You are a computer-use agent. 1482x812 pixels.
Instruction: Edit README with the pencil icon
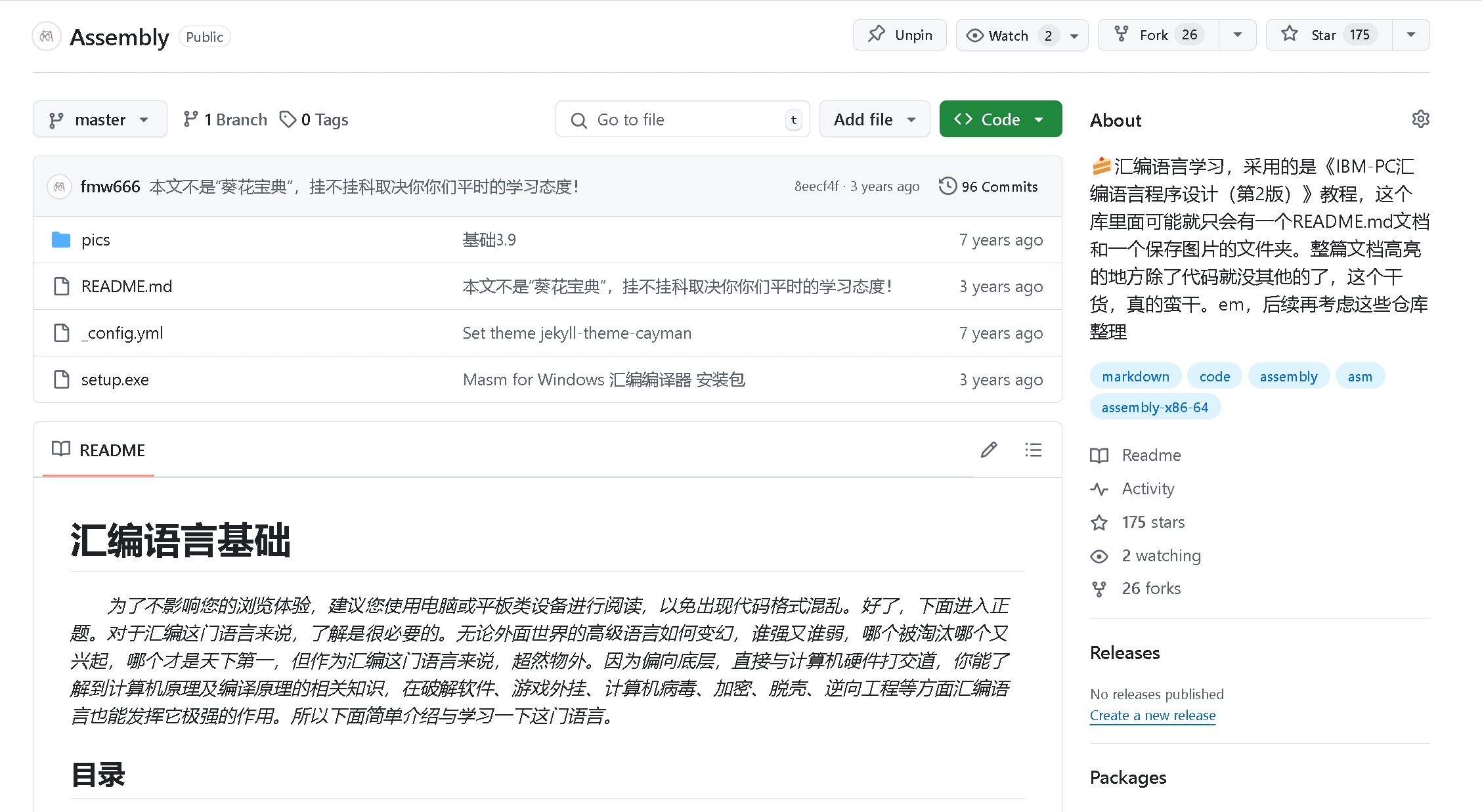pyautogui.click(x=989, y=450)
